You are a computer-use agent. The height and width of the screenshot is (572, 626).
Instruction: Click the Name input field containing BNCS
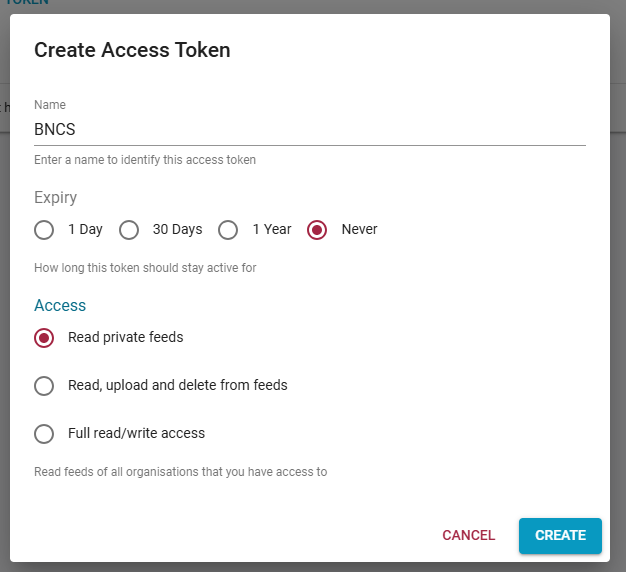coord(309,129)
